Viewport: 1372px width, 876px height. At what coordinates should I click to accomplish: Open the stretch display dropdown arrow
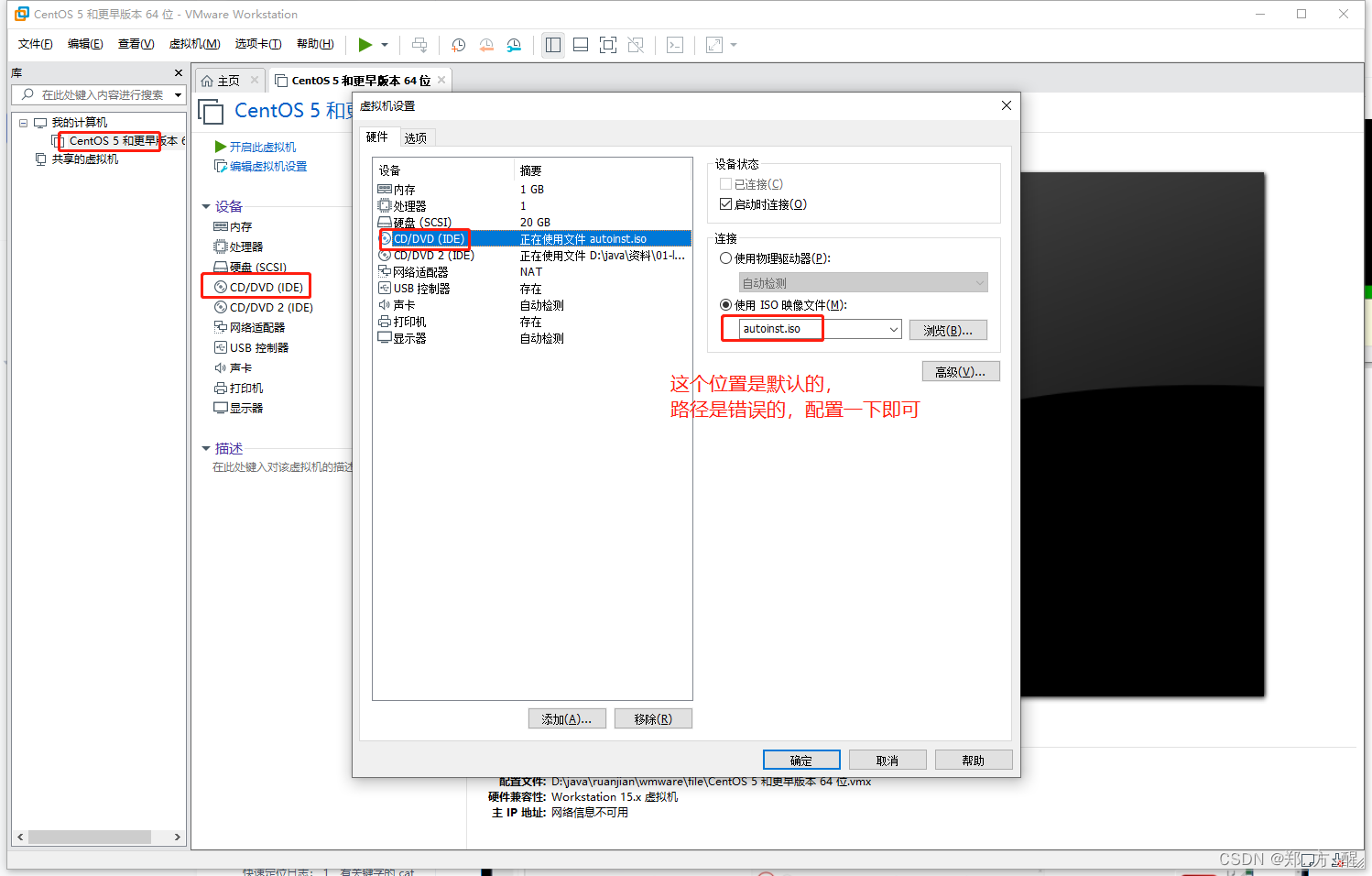point(734,44)
